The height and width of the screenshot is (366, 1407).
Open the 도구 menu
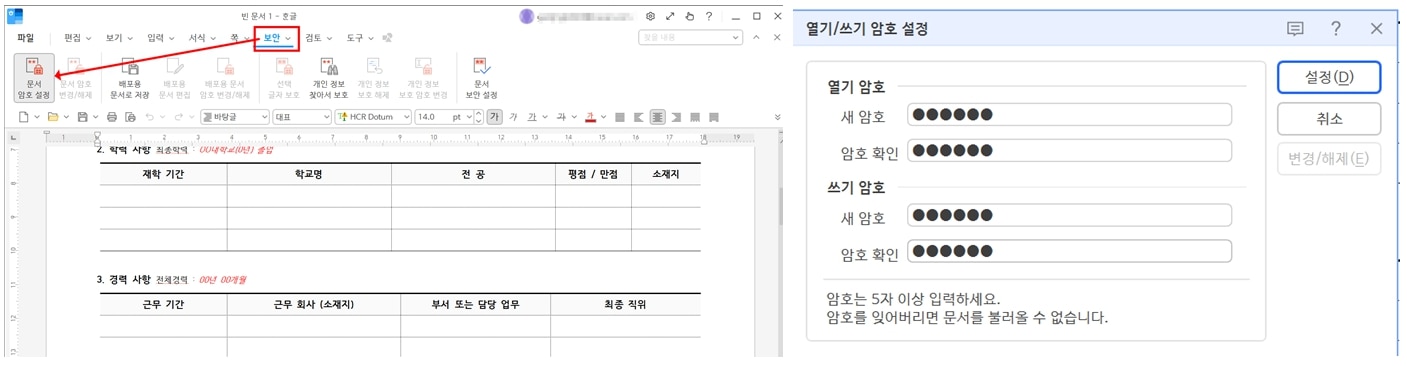click(x=360, y=38)
